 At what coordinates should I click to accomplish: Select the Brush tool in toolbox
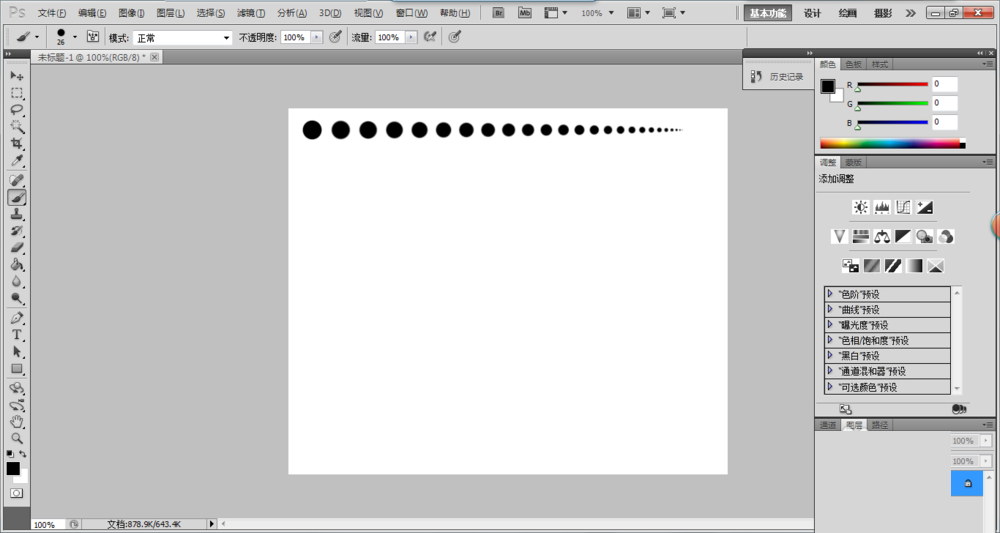pyautogui.click(x=17, y=198)
